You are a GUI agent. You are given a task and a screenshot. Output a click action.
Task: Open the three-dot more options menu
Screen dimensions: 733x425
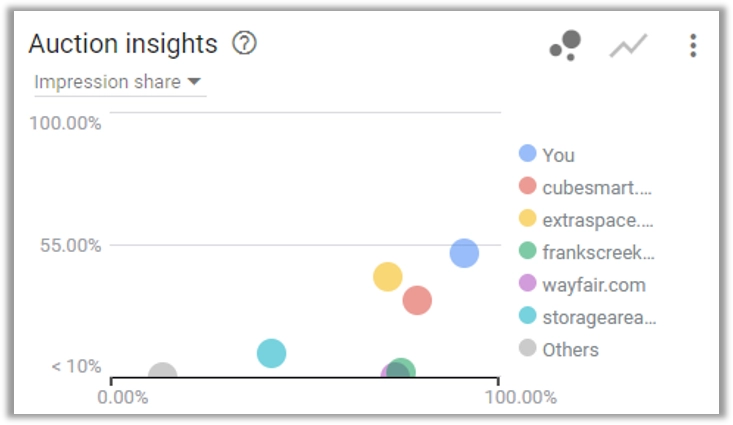click(693, 45)
